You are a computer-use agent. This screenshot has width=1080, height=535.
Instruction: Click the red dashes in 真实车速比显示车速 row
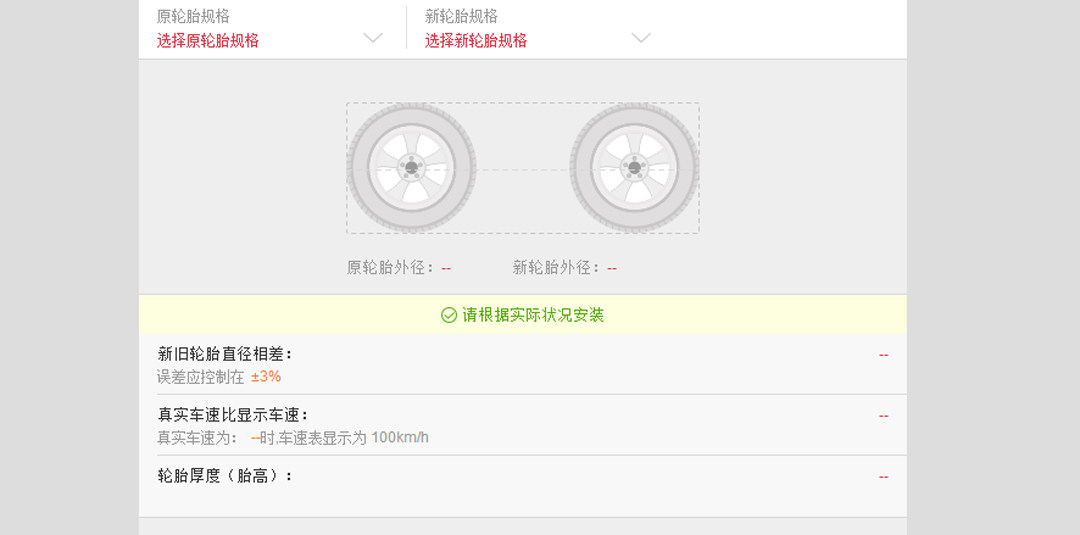(883, 416)
